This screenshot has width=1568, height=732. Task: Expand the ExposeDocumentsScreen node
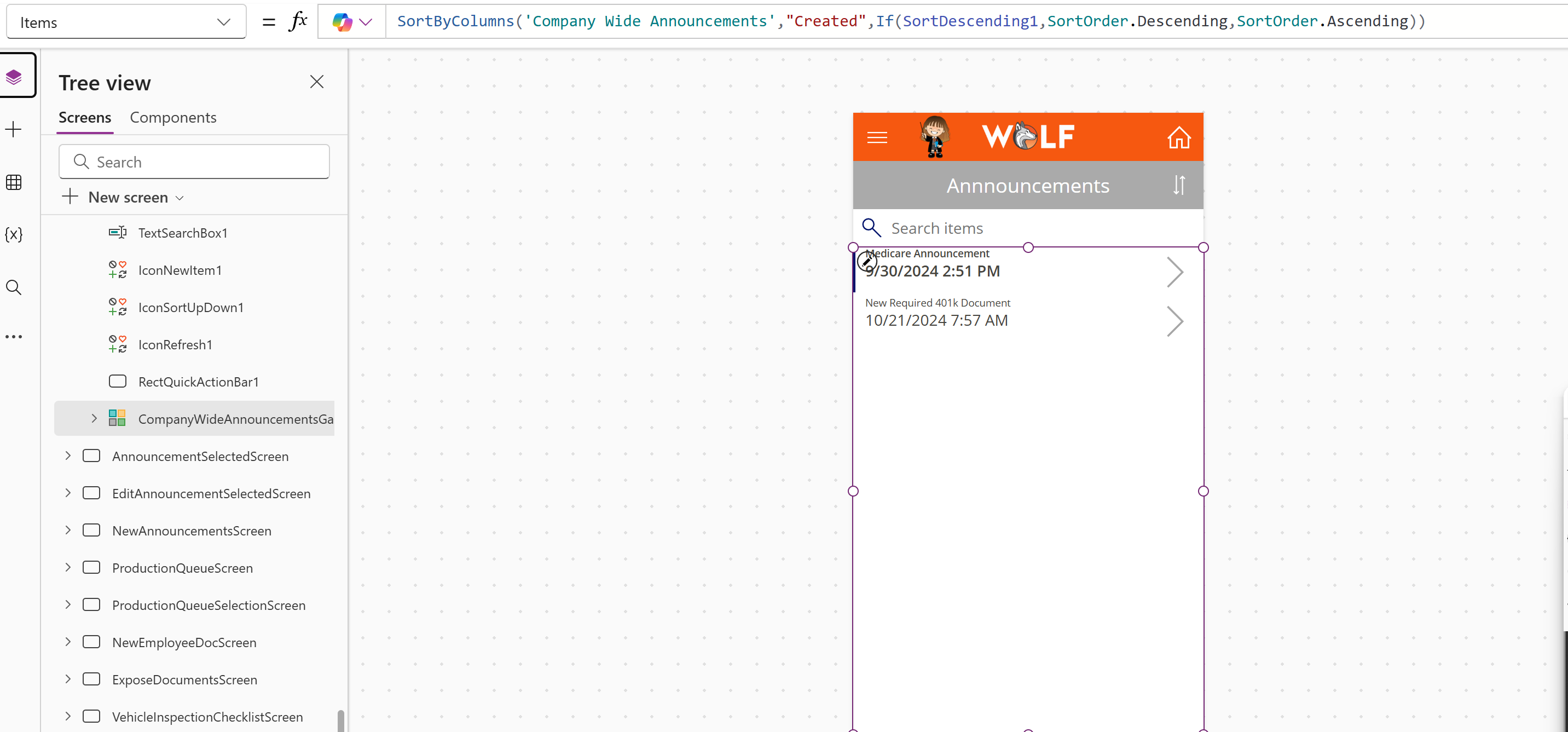point(68,679)
